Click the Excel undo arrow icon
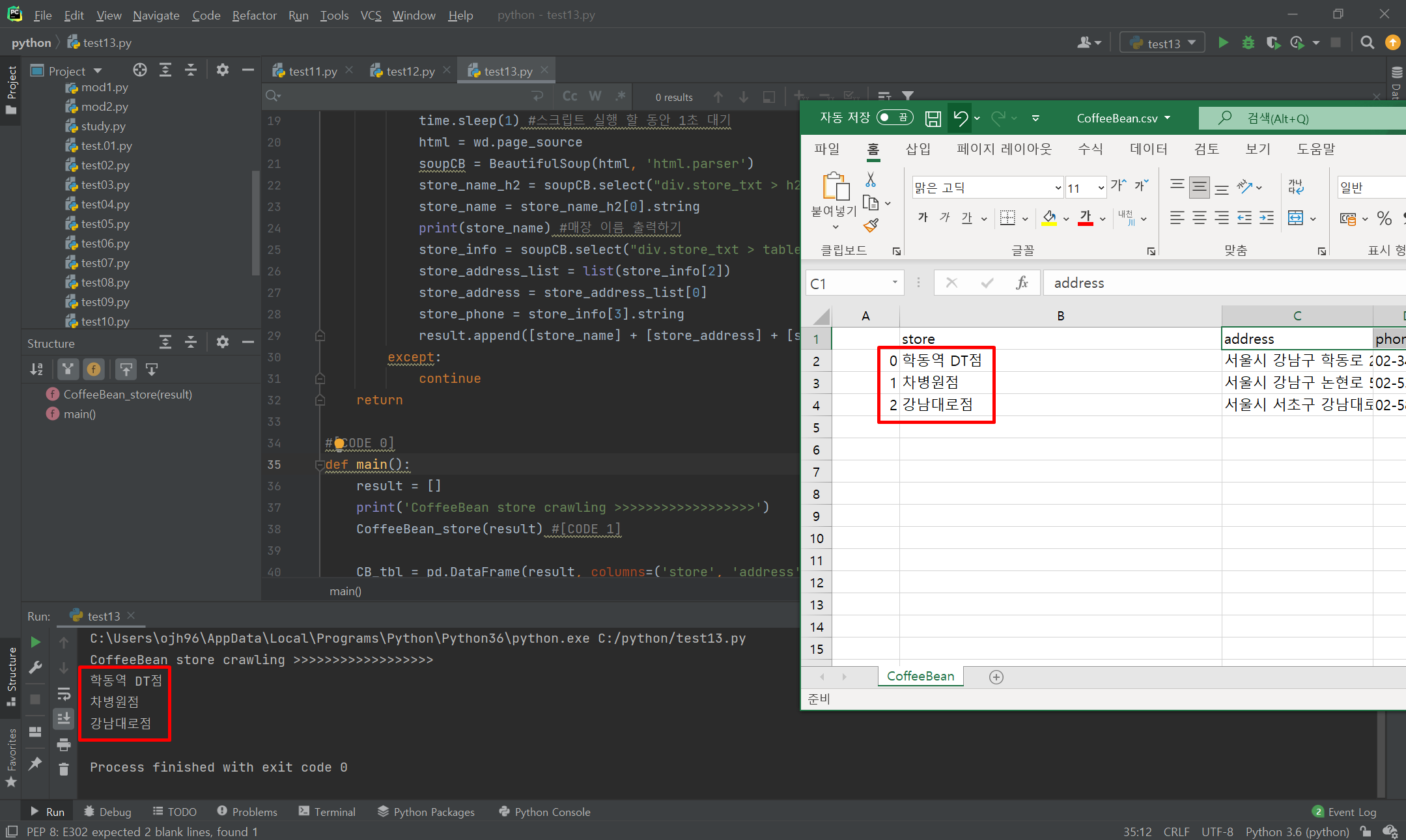Screen dimensions: 1406x840 coord(960,119)
